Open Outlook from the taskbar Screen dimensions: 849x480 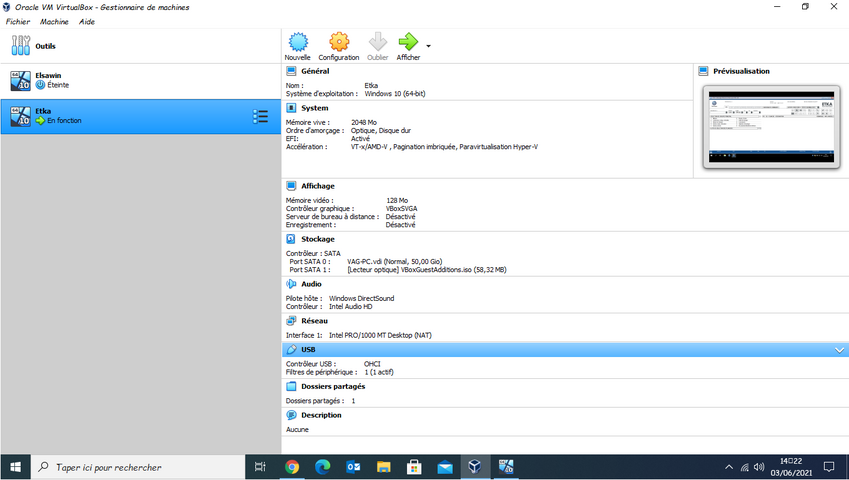coord(353,467)
